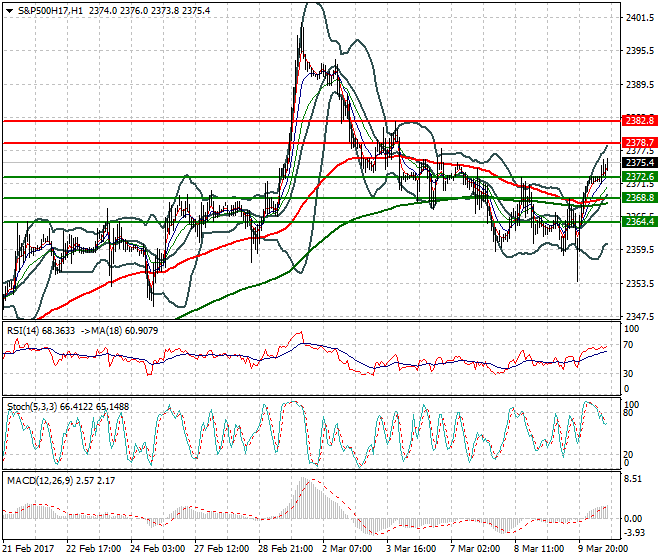660x560 pixels.
Task: Click the Stochastic 20 level scale value
Action: (x=628, y=455)
